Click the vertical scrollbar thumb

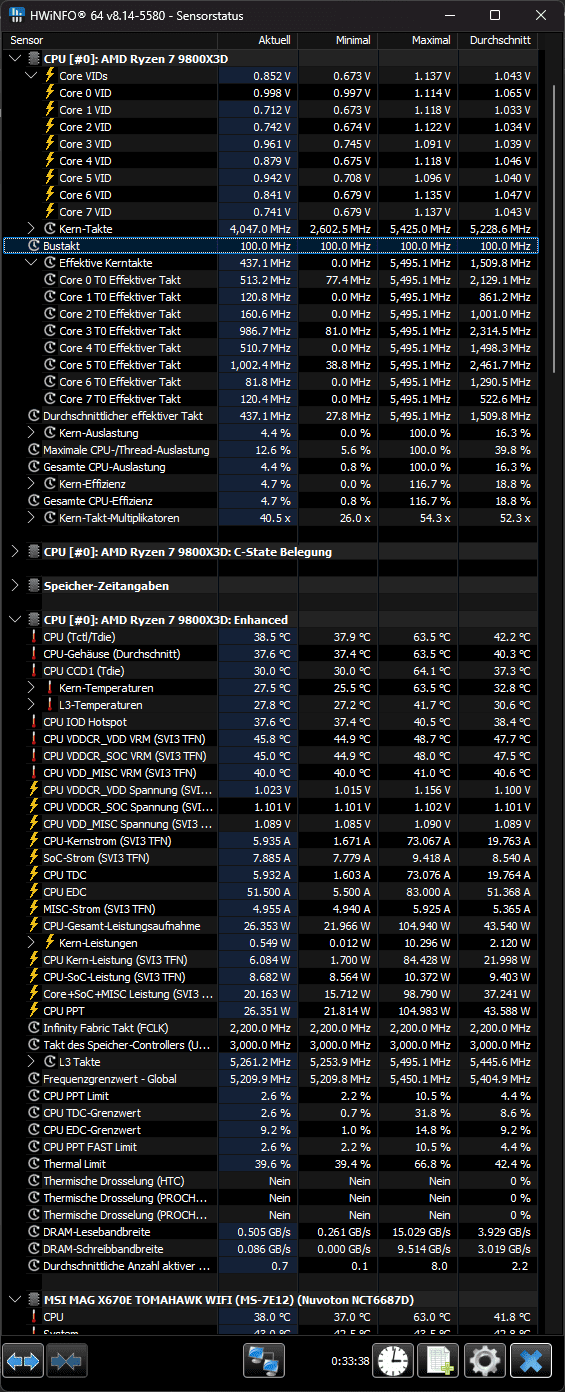pyautogui.click(x=553, y=230)
